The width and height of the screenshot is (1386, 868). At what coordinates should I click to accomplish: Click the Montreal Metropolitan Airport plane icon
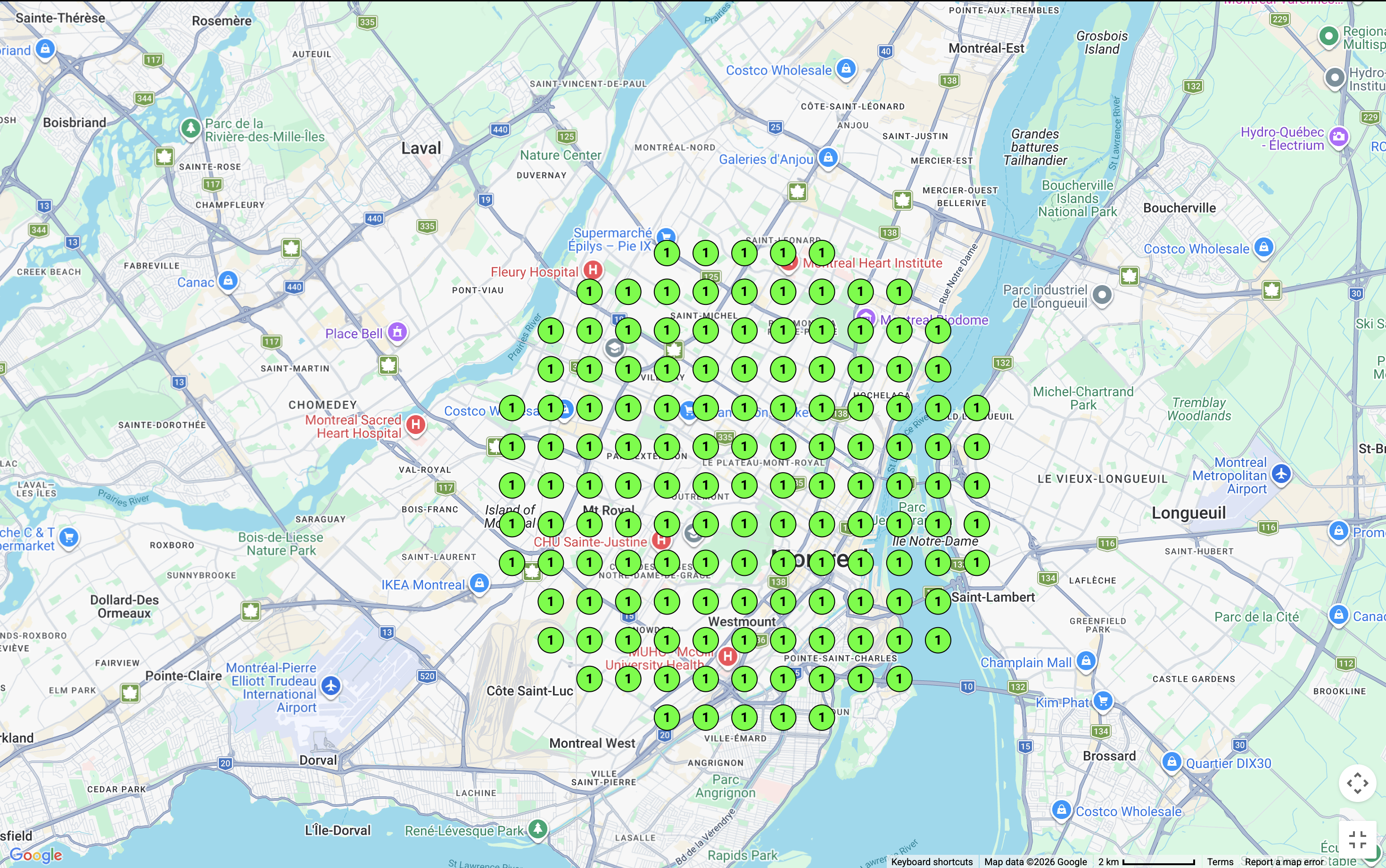tap(1281, 474)
